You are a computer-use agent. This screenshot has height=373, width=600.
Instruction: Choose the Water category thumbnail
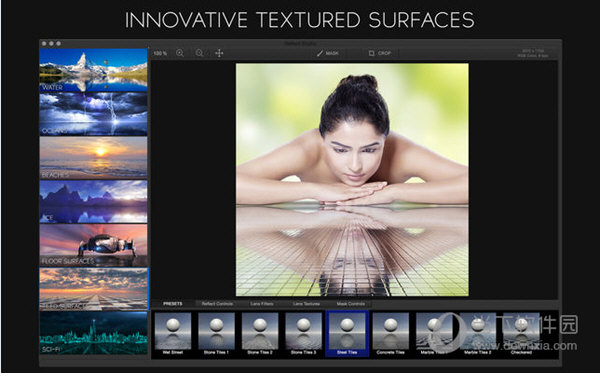coord(93,70)
